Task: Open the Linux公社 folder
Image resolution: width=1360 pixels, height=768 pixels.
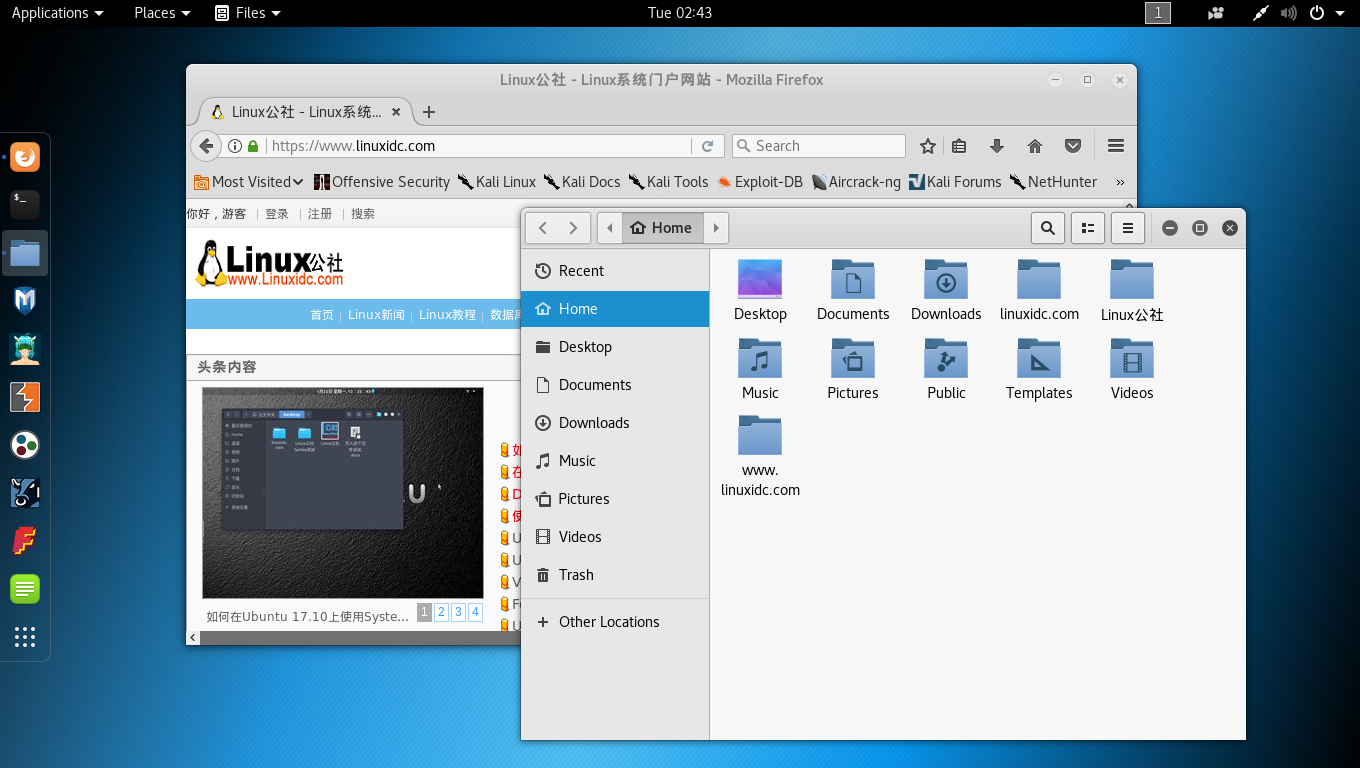Action: [1132, 279]
